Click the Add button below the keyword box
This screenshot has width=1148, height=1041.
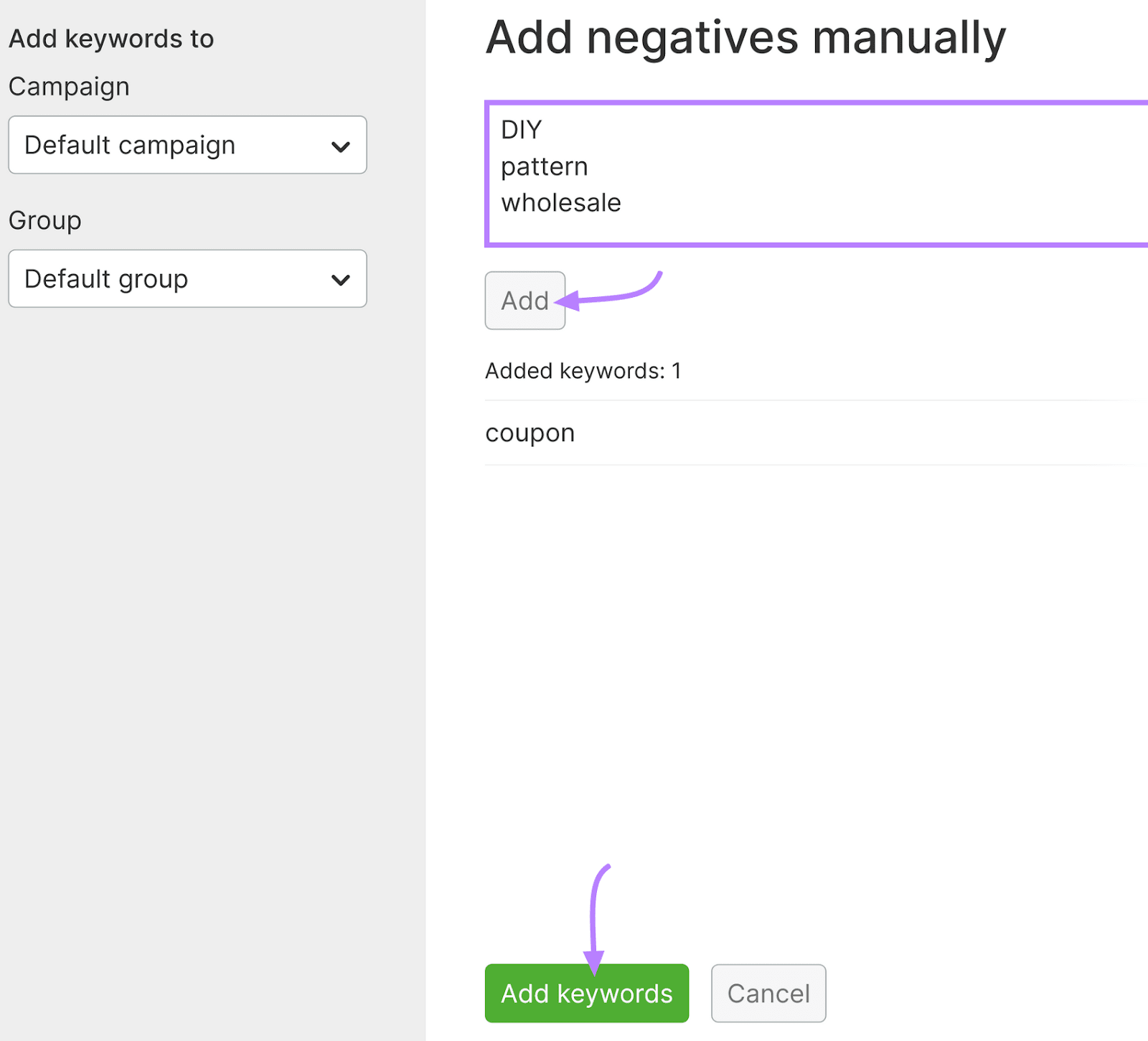(x=524, y=301)
